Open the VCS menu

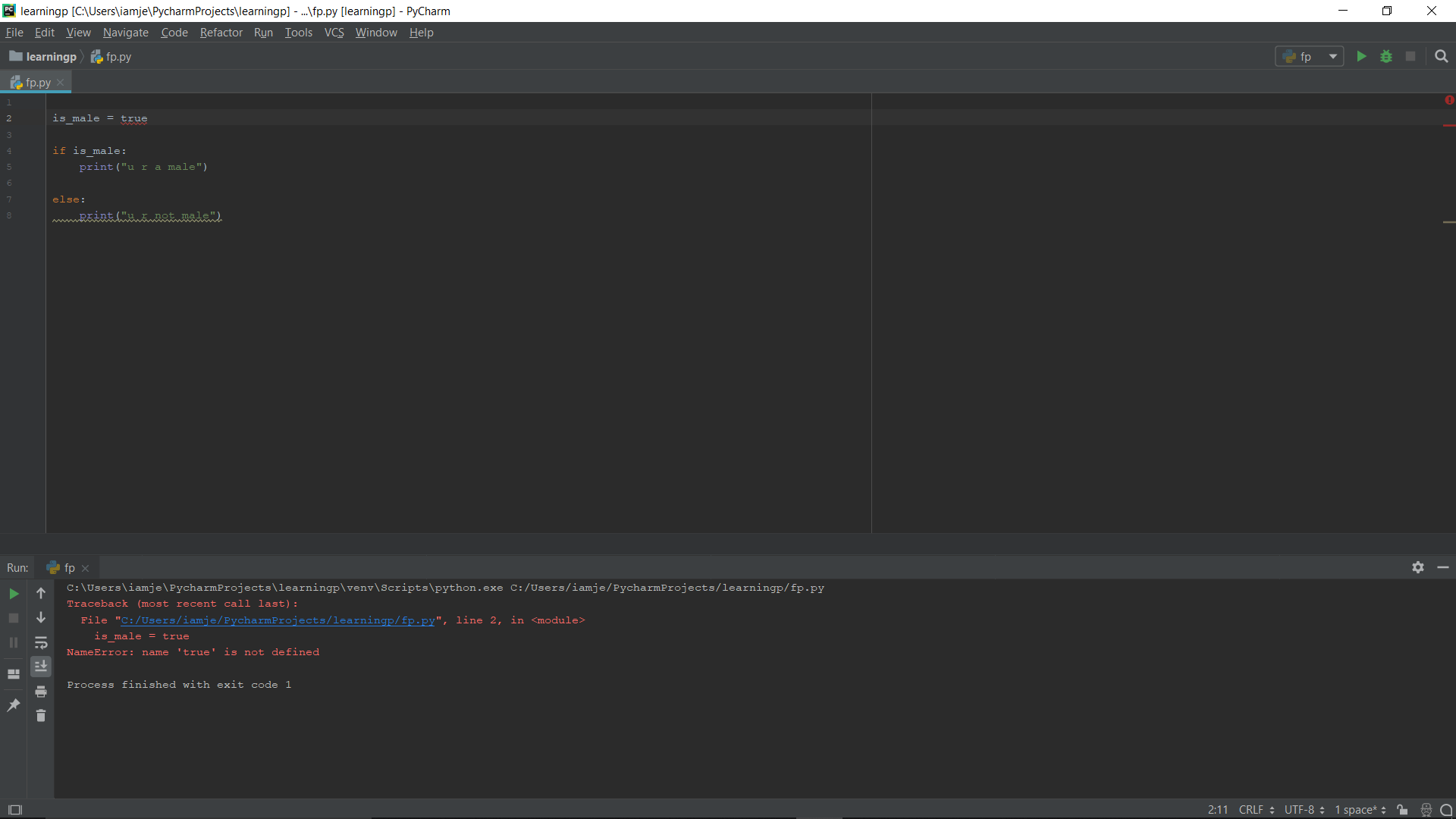click(334, 33)
